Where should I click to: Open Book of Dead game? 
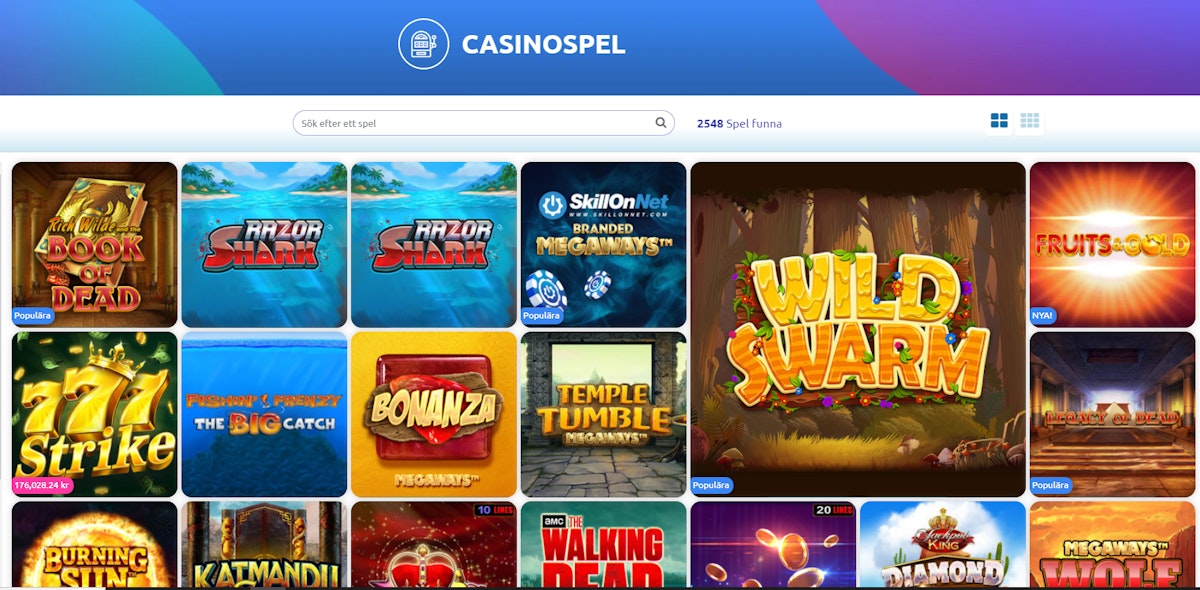point(94,245)
